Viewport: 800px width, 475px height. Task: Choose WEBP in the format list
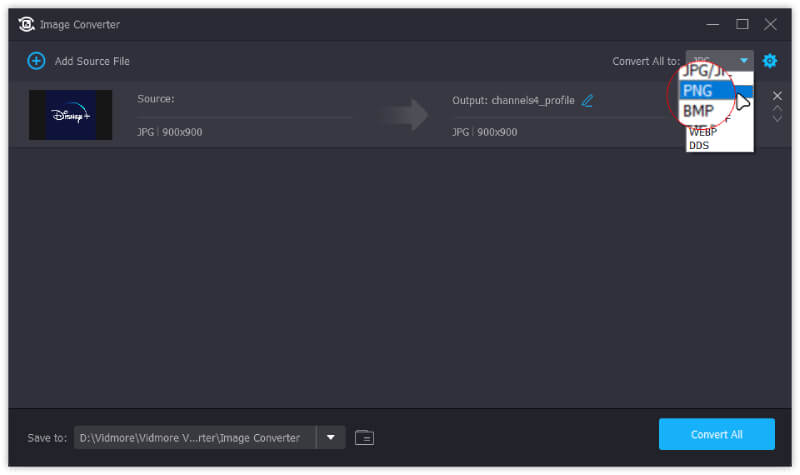pyautogui.click(x=703, y=133)
